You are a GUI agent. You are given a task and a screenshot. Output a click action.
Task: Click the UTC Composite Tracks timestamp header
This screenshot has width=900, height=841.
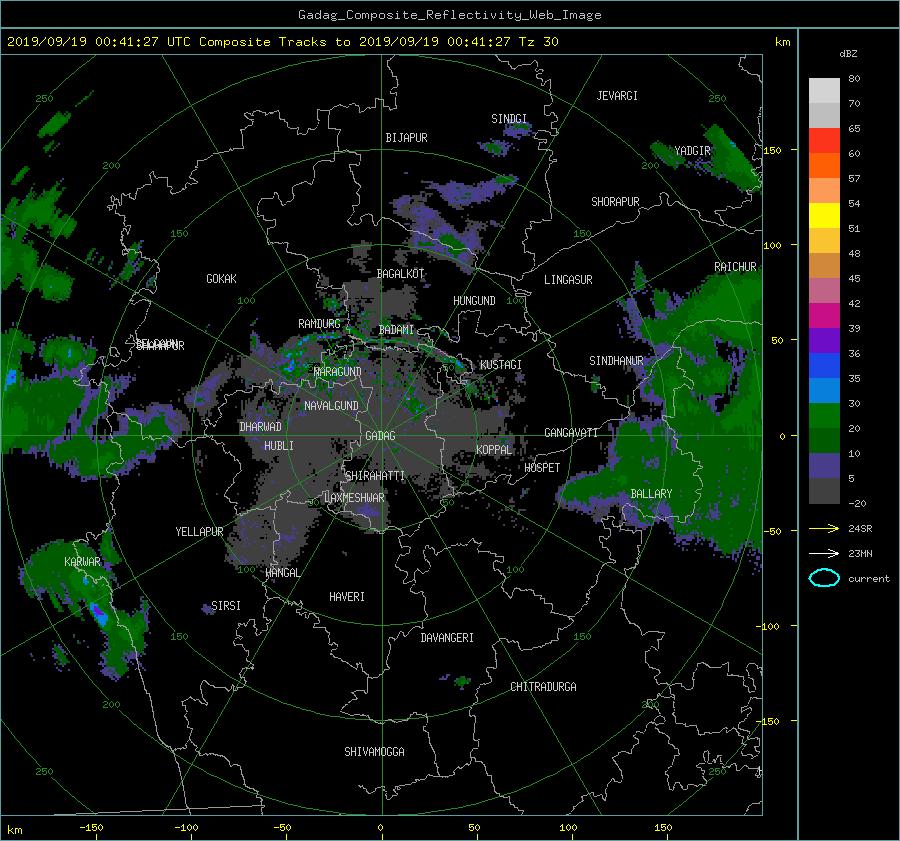tap(282, 41)
